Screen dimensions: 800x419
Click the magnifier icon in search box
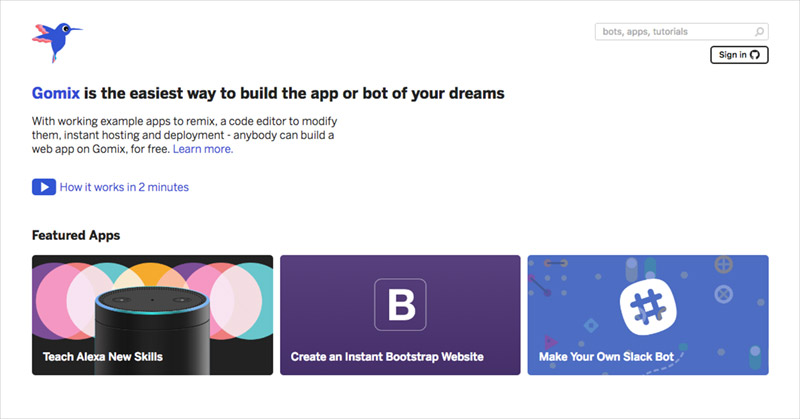(759, 32)
